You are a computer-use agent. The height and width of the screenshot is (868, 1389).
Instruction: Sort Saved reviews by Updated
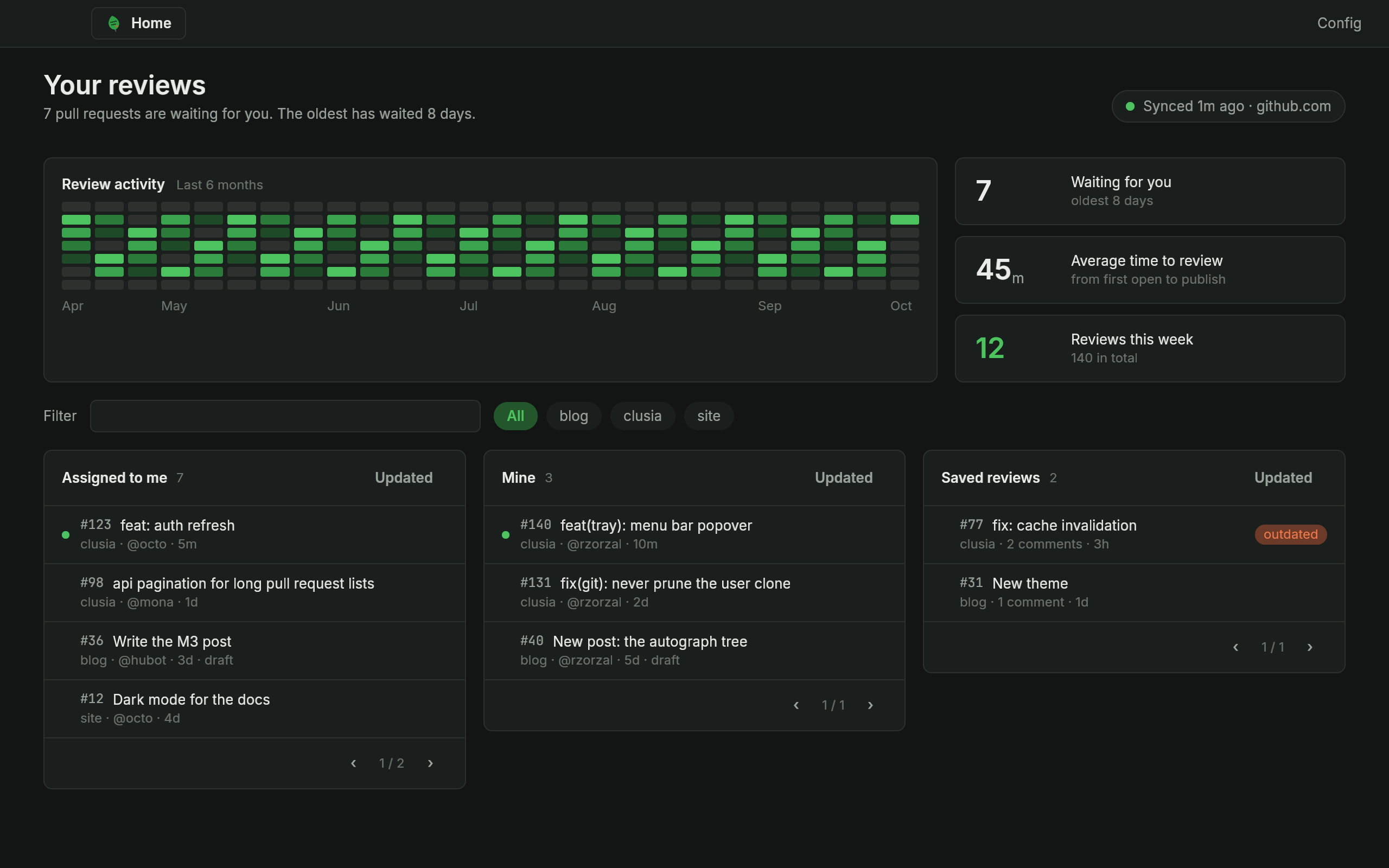[x=1283, y=477]
